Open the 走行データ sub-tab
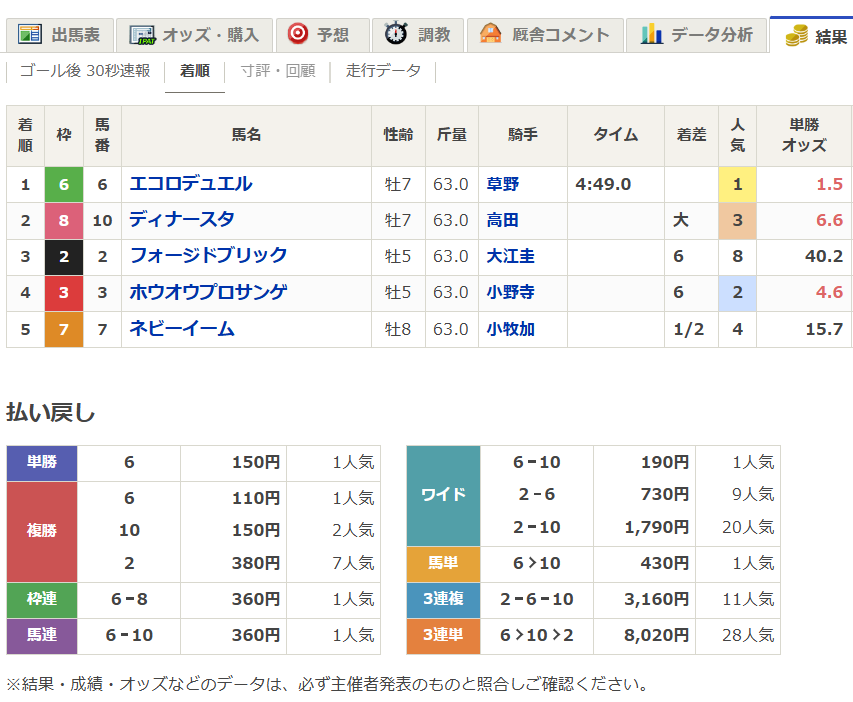This screenshot has width=853, height=702. [x=384, y=71]
